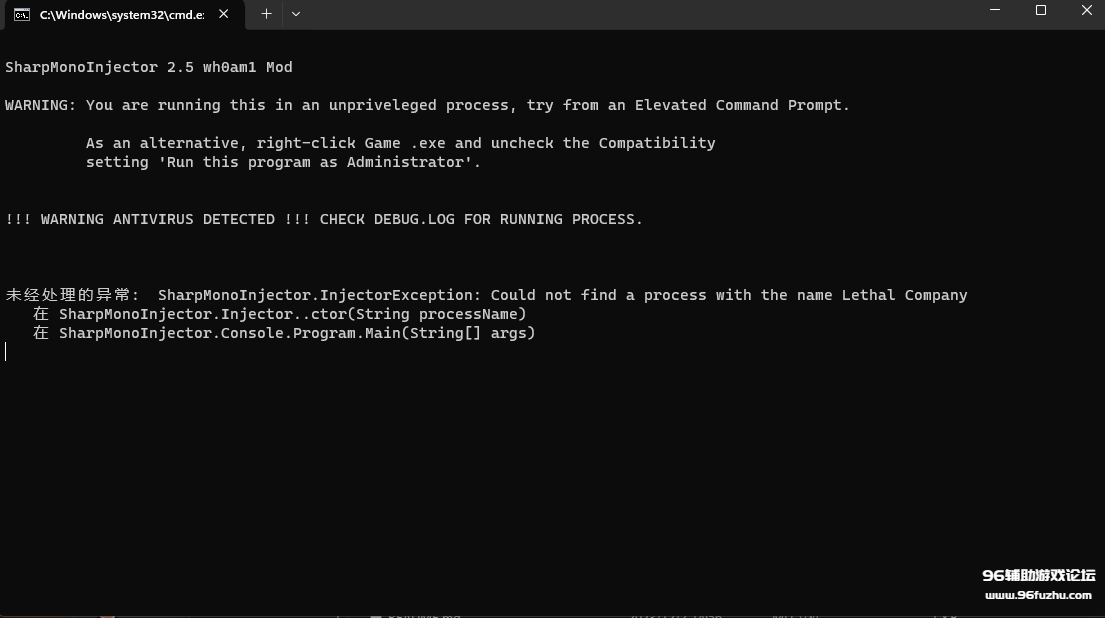Click the 96辅助游戏论坛 watermark logo

point(1038,575)
